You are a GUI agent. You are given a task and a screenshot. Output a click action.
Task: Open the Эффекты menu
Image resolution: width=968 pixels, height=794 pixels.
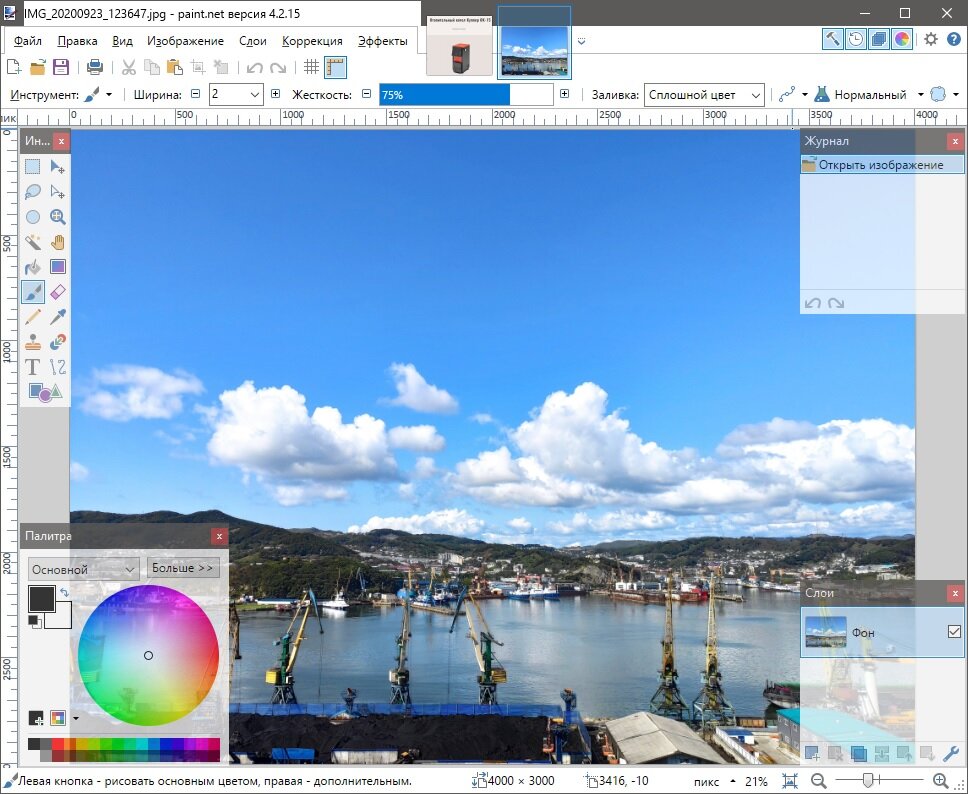[x=385, y=41]
